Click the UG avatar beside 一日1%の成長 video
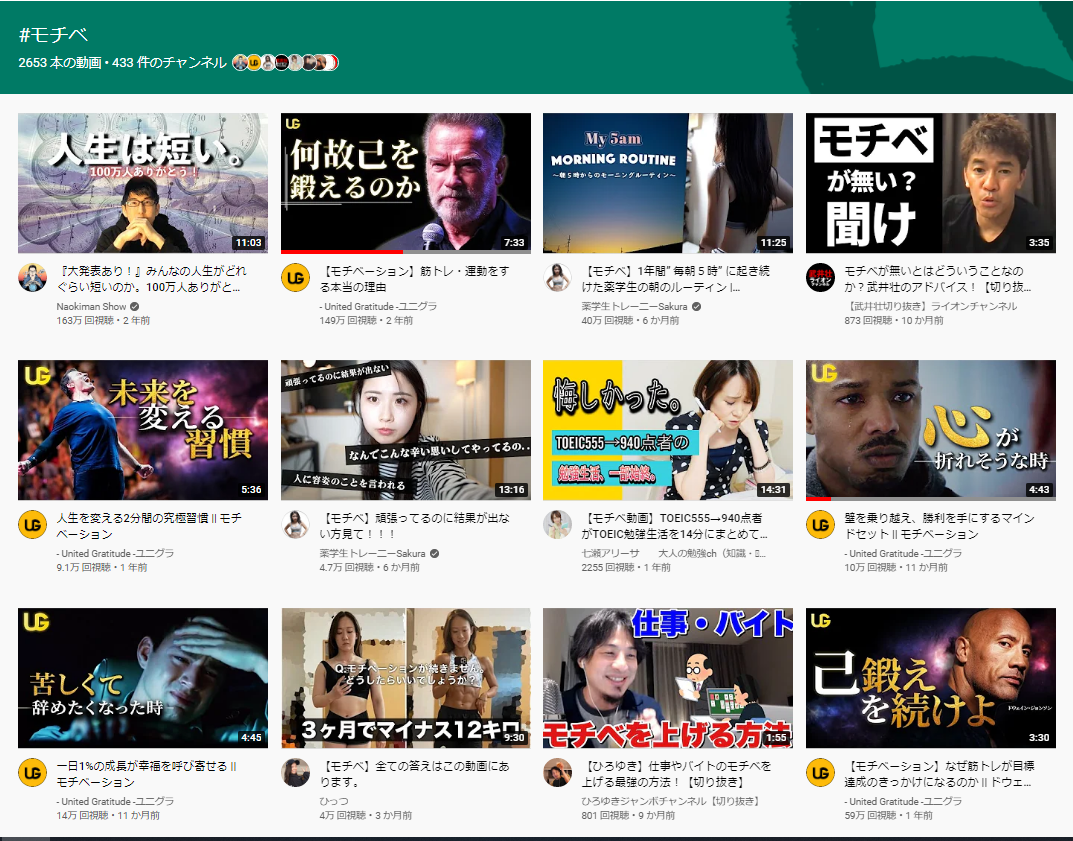Viewport: 1073px width, 841px height. tap(33, 773)
